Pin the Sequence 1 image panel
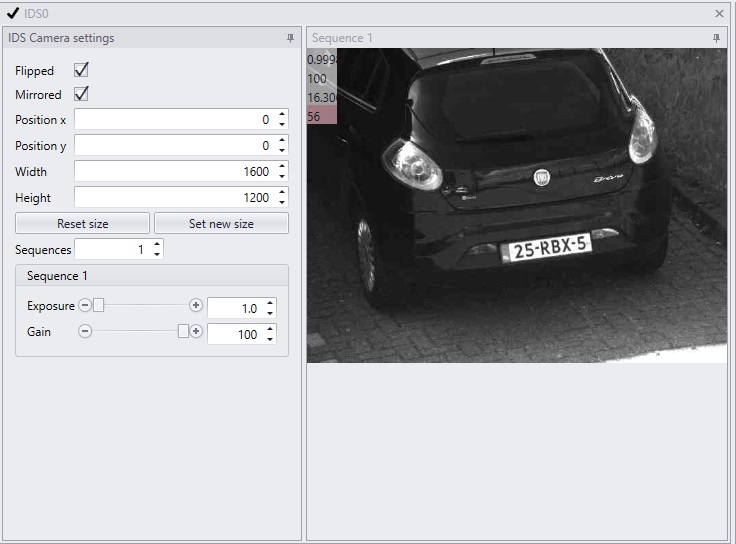 click(716, 38)
